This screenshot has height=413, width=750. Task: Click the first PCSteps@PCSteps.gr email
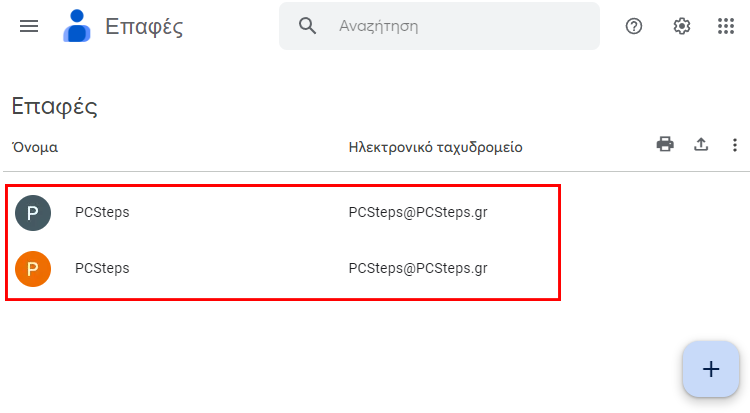[418, 212]
